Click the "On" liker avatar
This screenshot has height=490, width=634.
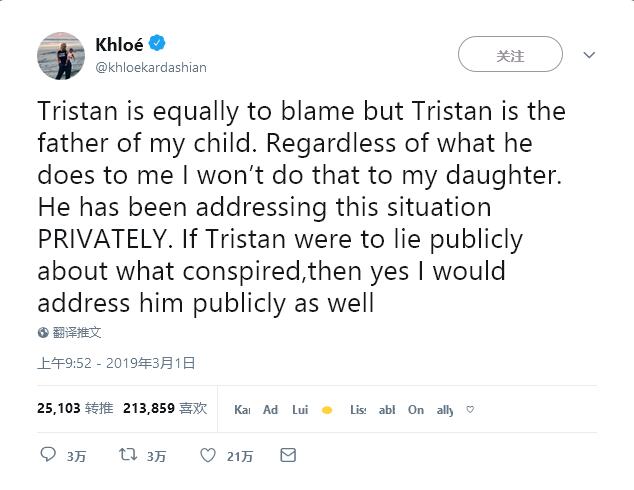point(416,410)
